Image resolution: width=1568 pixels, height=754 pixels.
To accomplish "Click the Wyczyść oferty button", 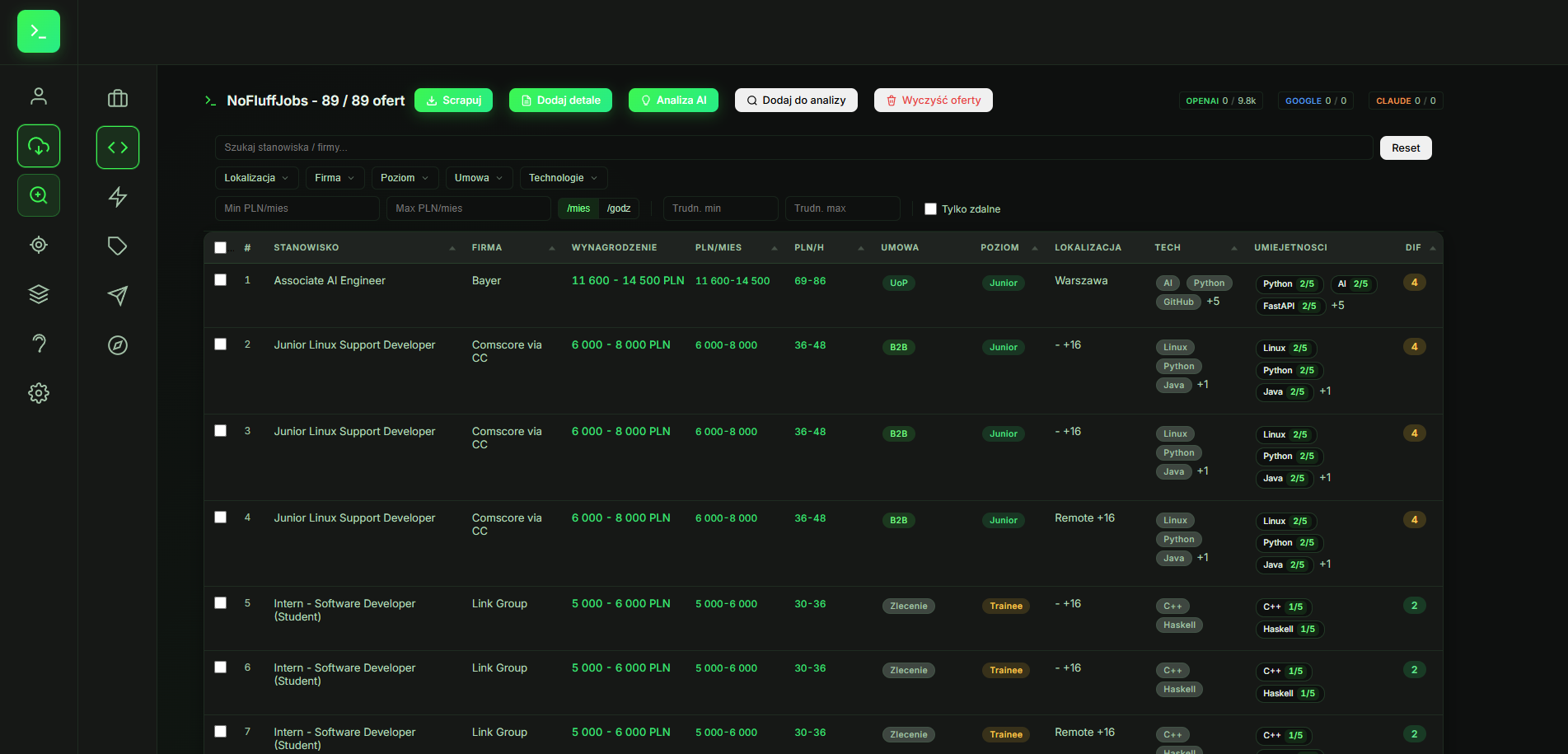I will [x=933, y=100].
